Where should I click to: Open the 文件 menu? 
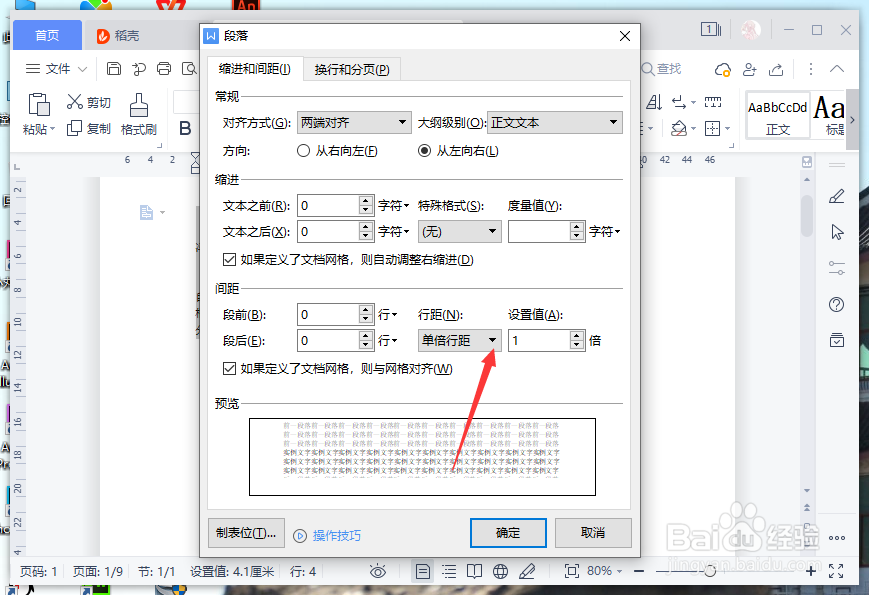point(56,68)
